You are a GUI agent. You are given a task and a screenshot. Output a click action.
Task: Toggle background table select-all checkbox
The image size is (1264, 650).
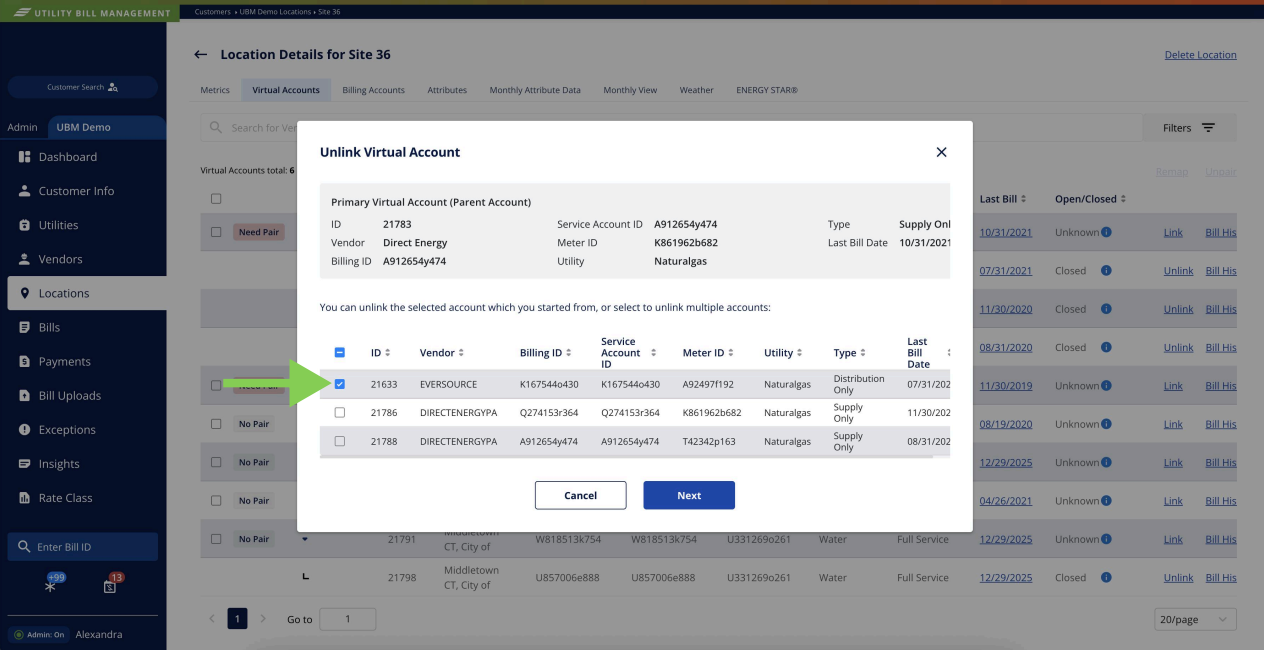pos(216,199)
